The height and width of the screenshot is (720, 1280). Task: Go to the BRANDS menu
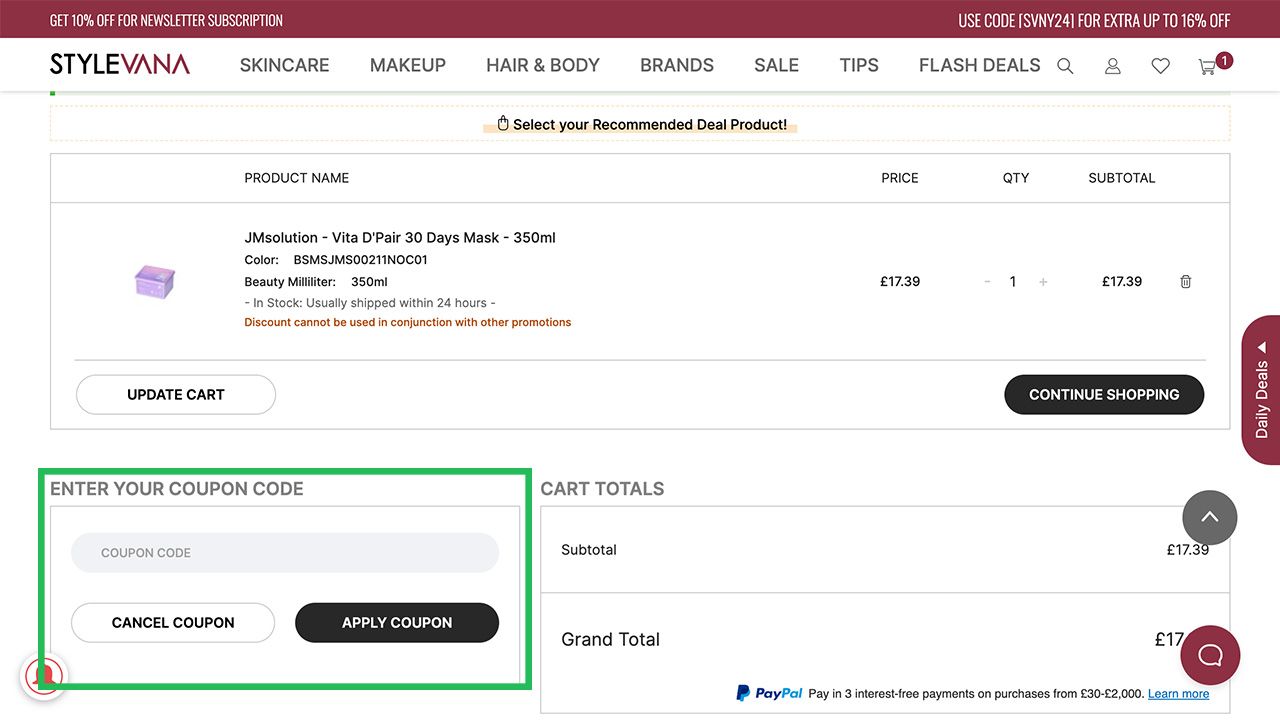[x=677, y=65]
